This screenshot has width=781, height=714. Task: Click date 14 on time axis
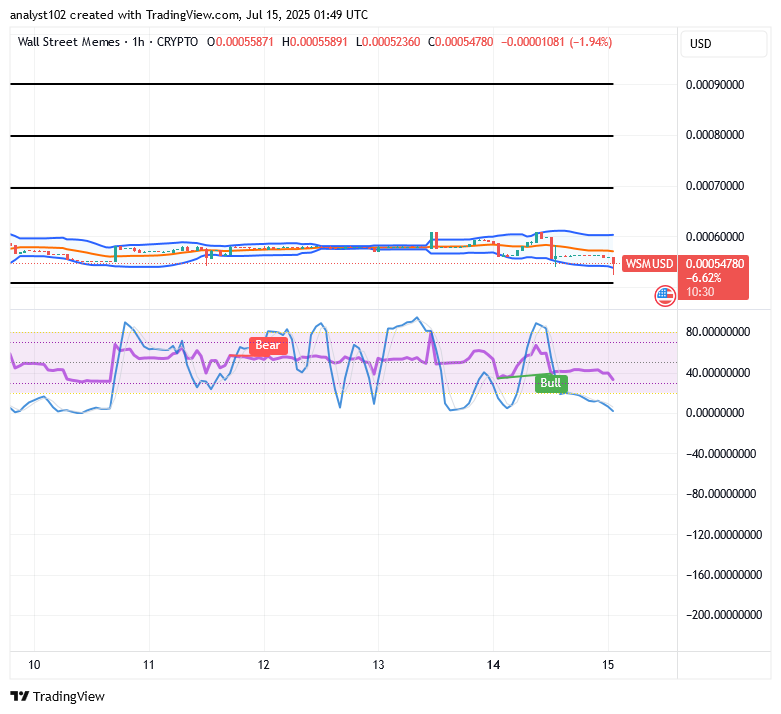pyautogui.click(x=493, y=665)
